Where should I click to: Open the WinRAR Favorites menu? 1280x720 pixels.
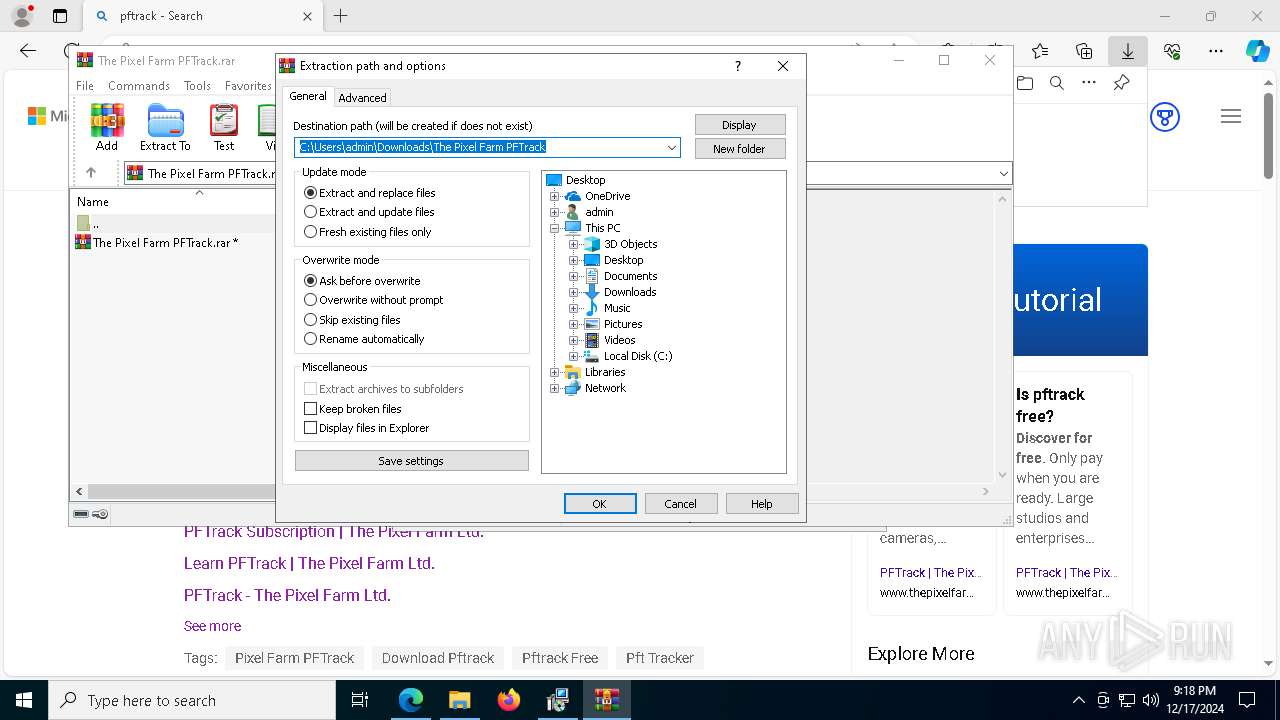(248, 86)
